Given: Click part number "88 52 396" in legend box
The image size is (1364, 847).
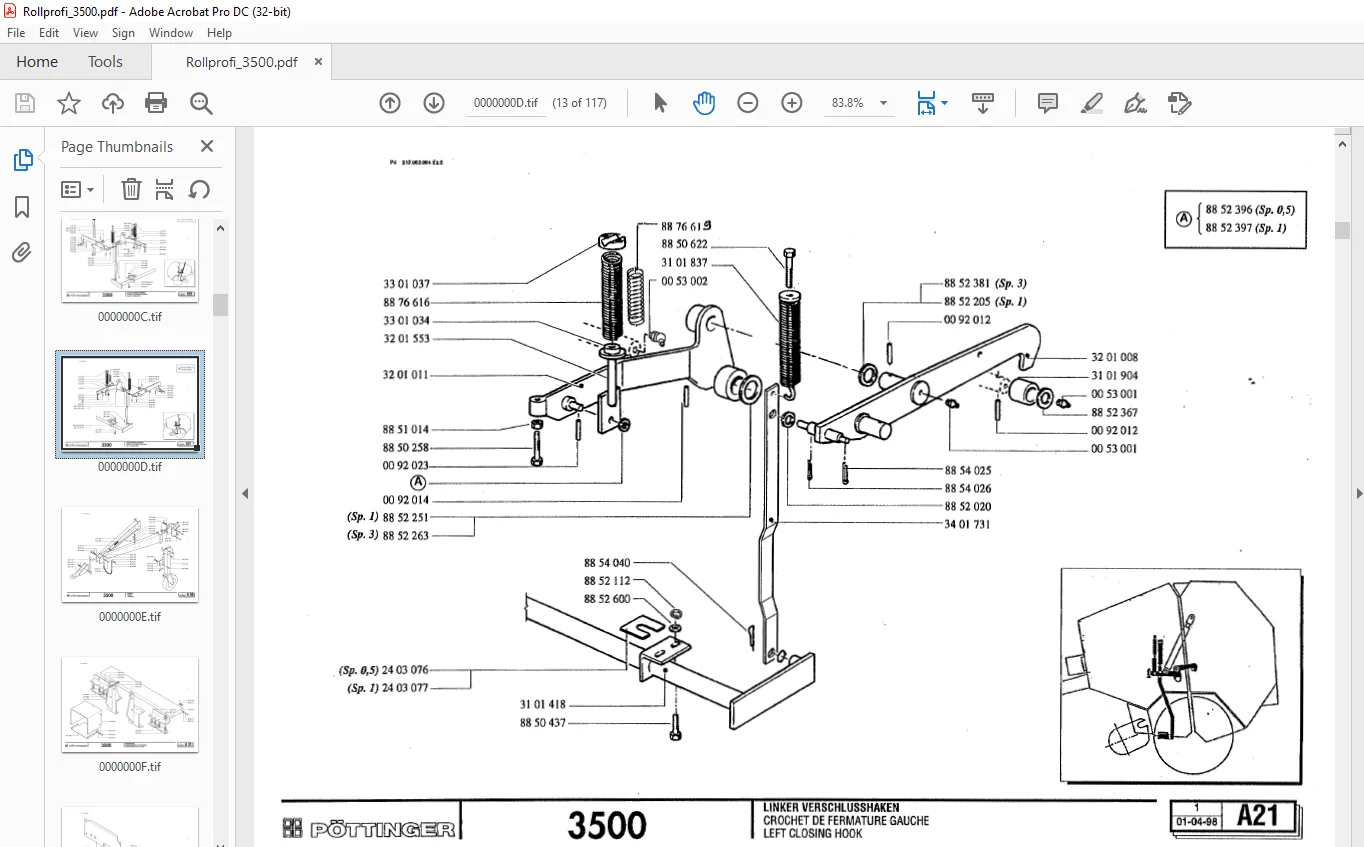Looking at the screenshot, I should pos(1229,210).
